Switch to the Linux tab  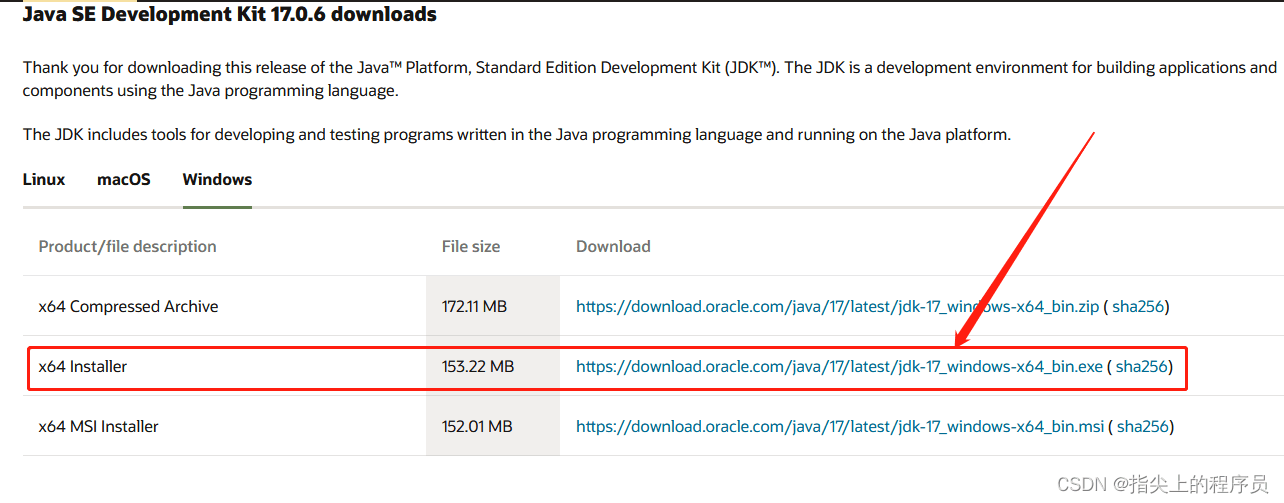[44, 180]
